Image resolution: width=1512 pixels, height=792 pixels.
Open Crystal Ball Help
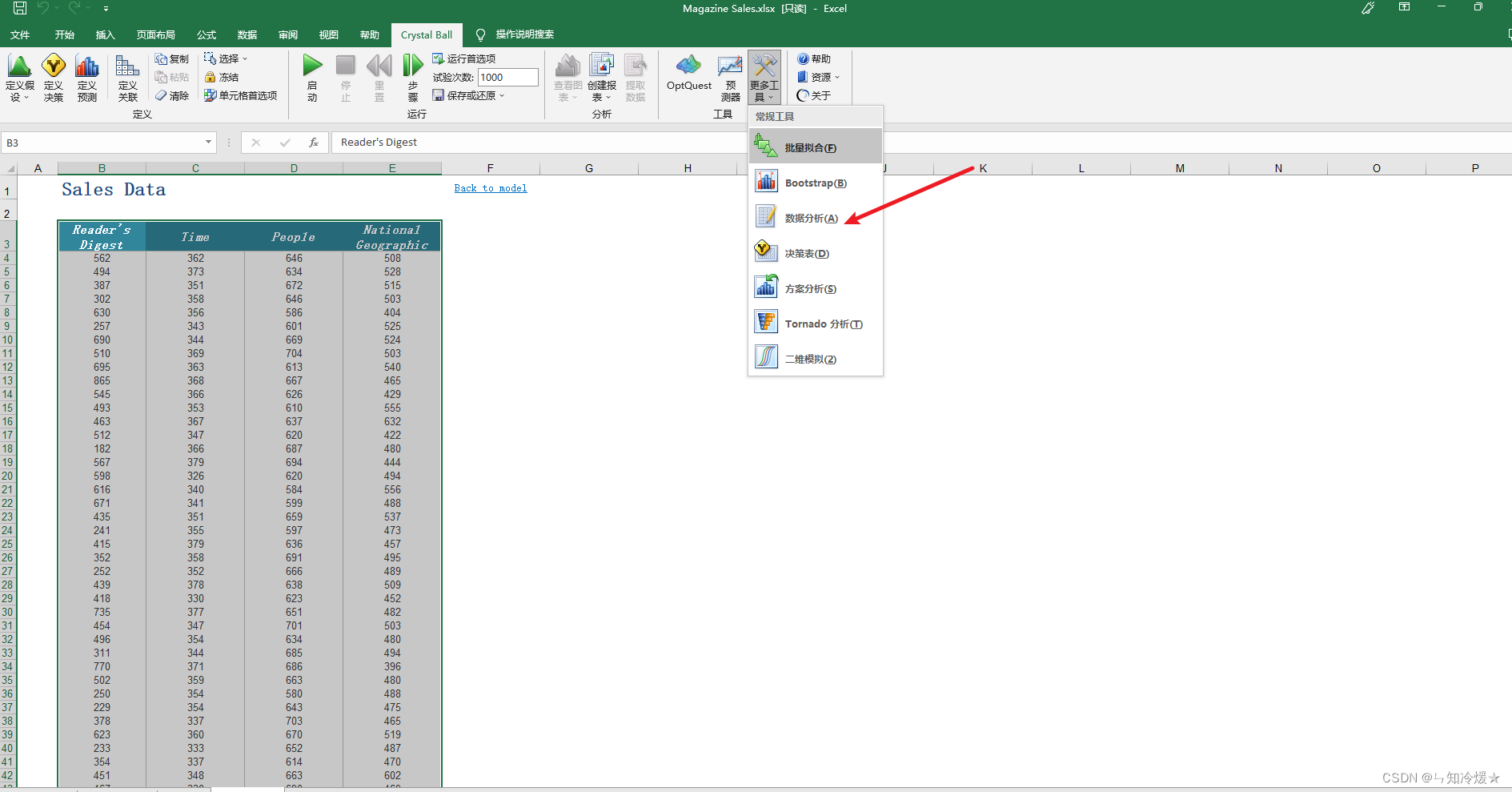814,59
